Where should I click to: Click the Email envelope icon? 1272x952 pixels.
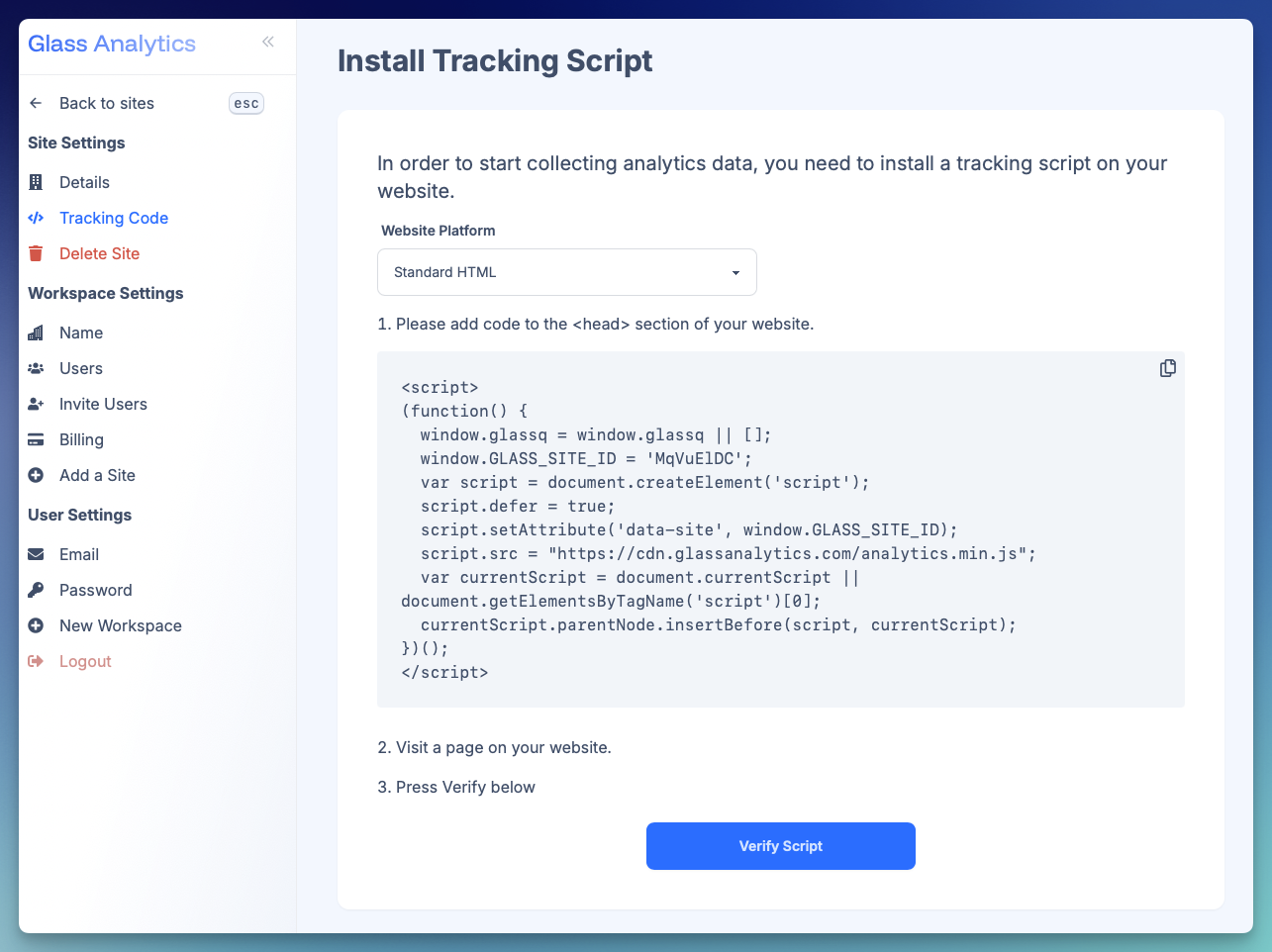[36, 554]
